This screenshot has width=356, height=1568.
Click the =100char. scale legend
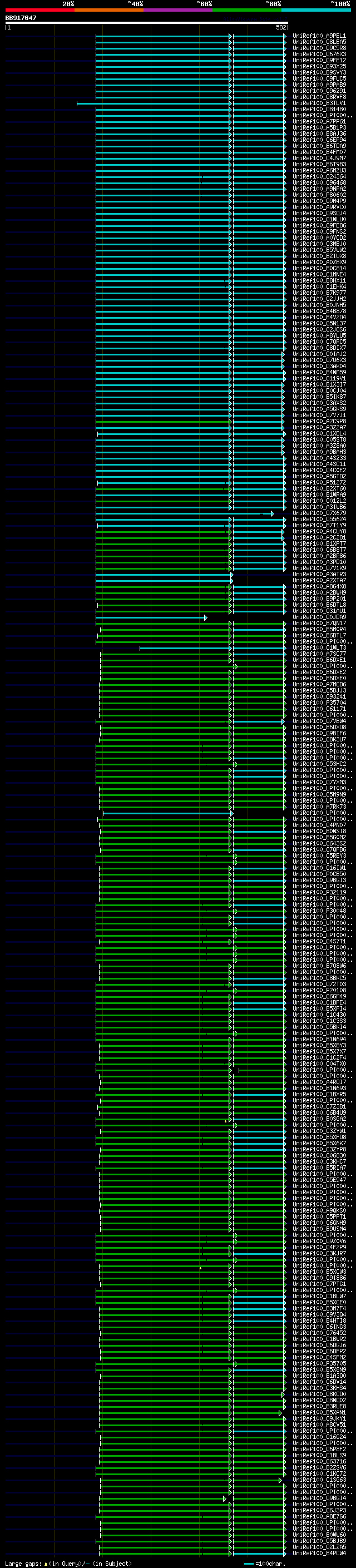pyautogui.click(x=264, y=1564)
